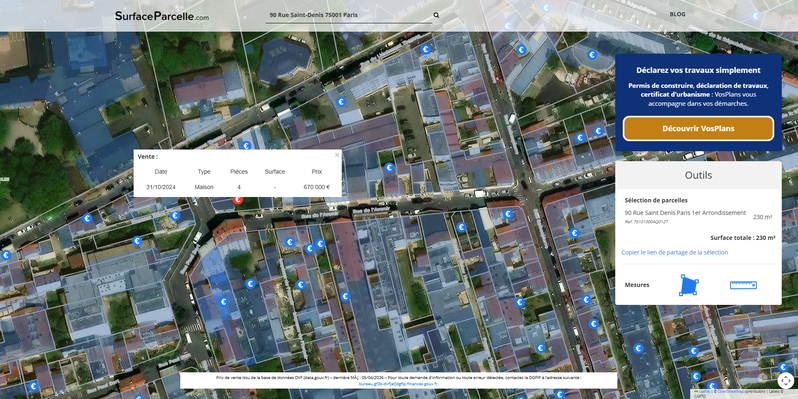798x399 pixels.
Task: Open the dgfip.finances.gouv.fr email link
Action: (398, 384)
